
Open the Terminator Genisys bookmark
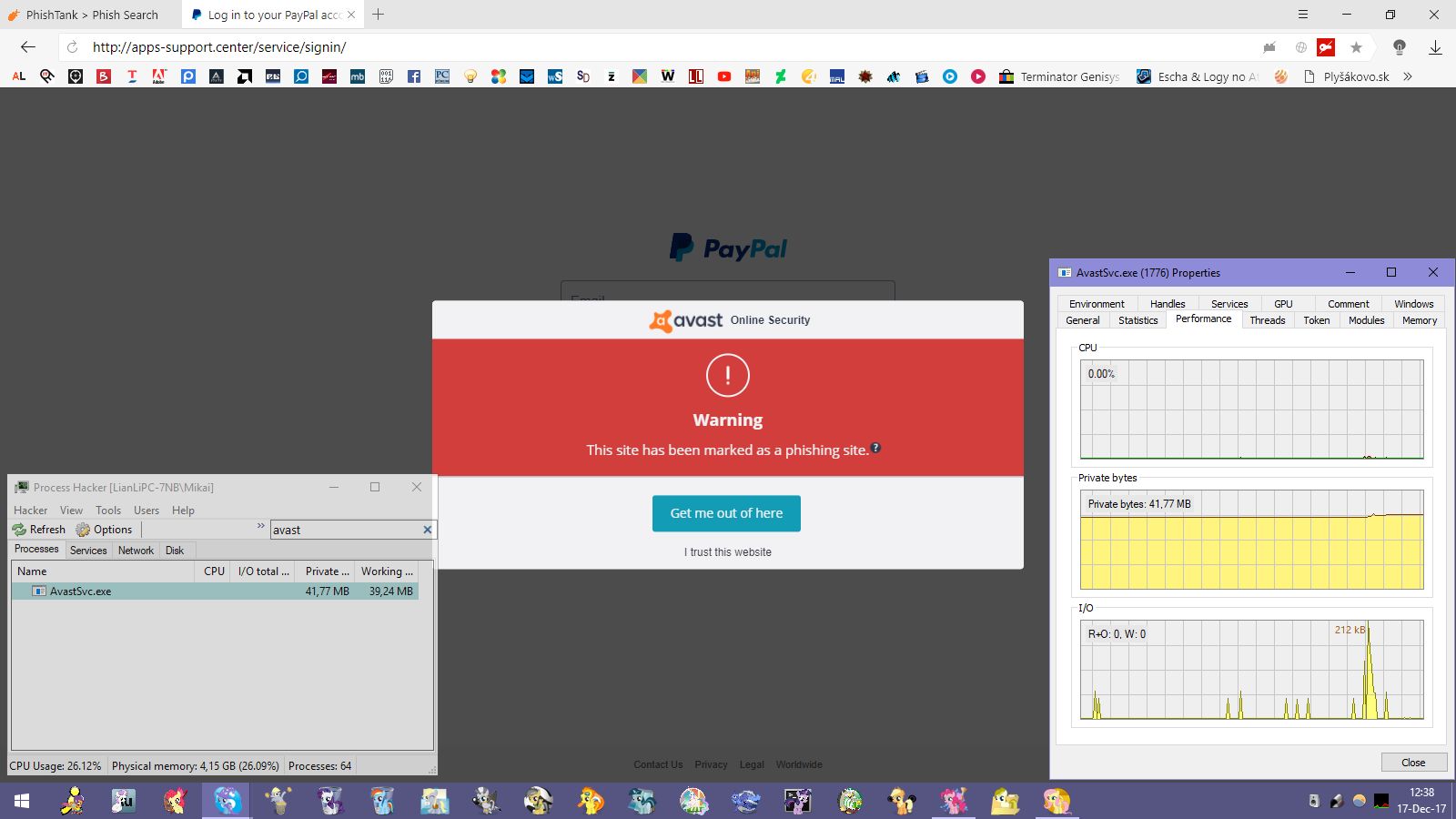click(1060, 76)
